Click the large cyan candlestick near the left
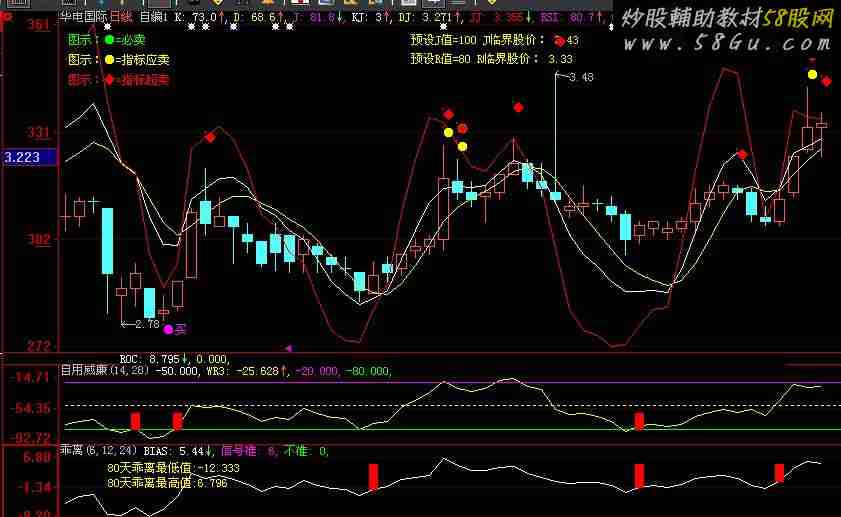 coord(107,241)
